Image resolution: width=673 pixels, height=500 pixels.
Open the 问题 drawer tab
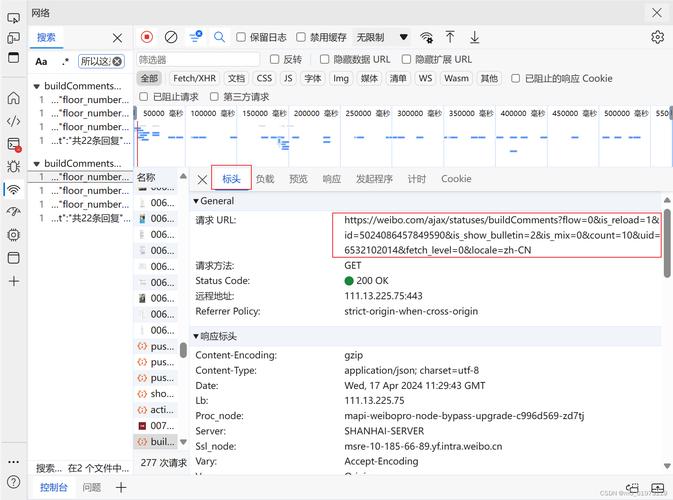[x=91, y=487]
